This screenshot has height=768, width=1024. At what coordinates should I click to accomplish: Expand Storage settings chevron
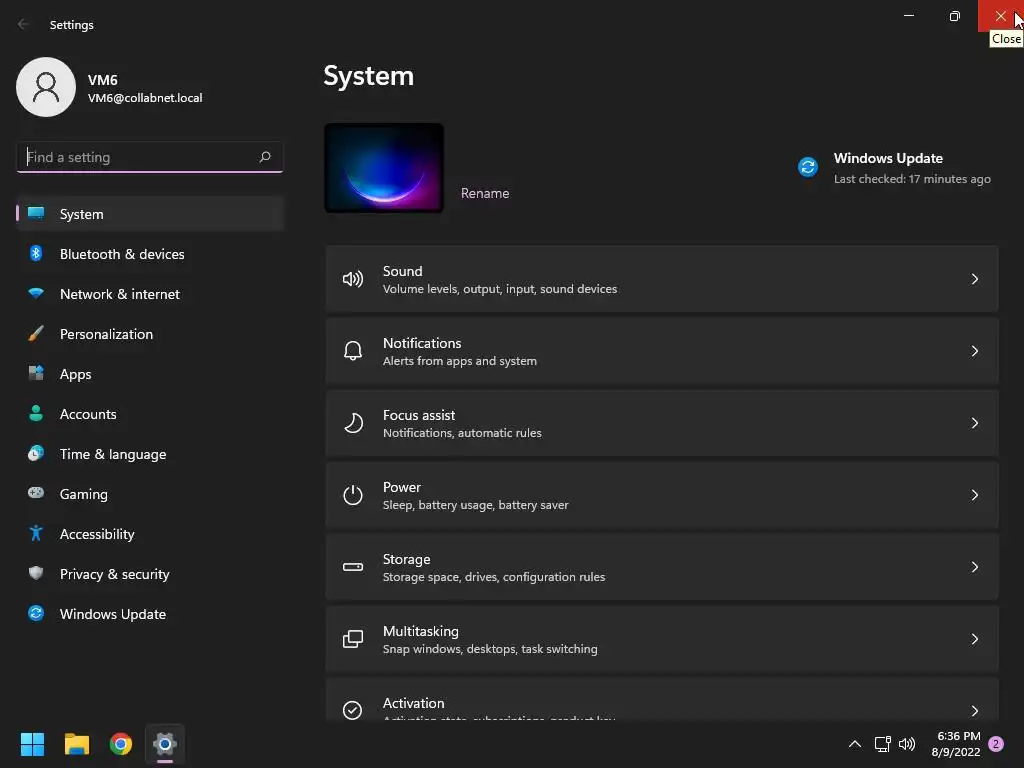(974, 567)
